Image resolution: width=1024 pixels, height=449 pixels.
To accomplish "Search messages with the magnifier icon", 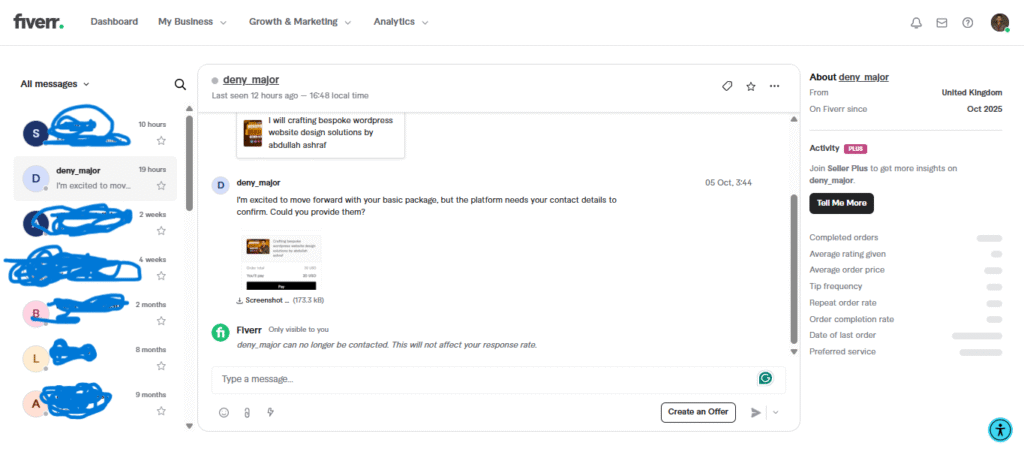I will pyautogui.click(x=180, y=85).
